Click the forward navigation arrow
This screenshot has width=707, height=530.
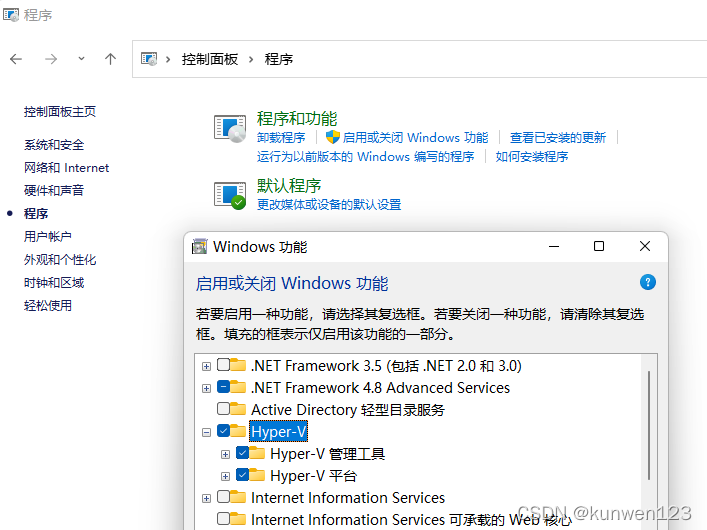(x=51, y=59)
